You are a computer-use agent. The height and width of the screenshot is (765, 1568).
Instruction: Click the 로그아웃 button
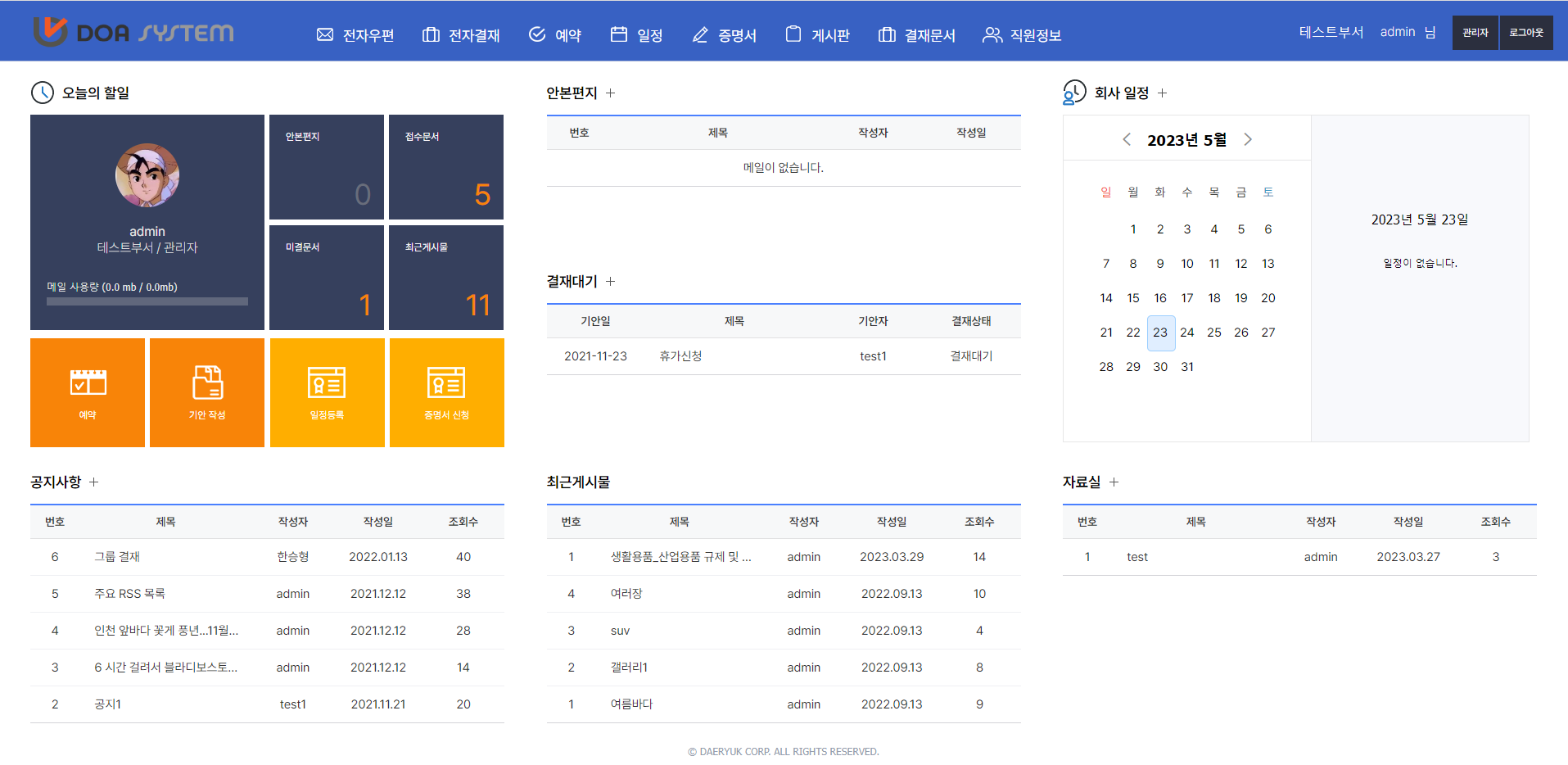[1526, 33]
